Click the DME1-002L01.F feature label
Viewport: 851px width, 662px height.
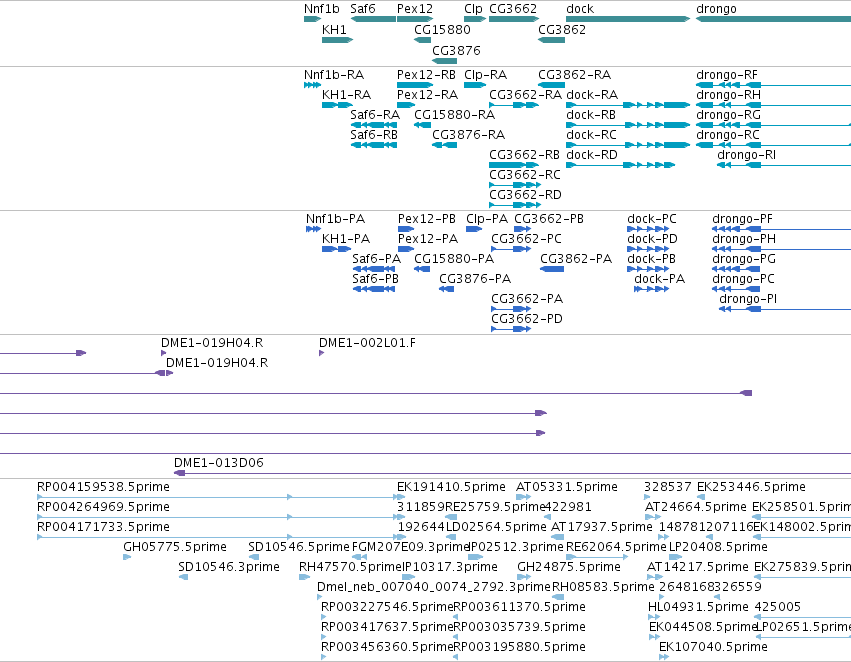pos(367,342)
